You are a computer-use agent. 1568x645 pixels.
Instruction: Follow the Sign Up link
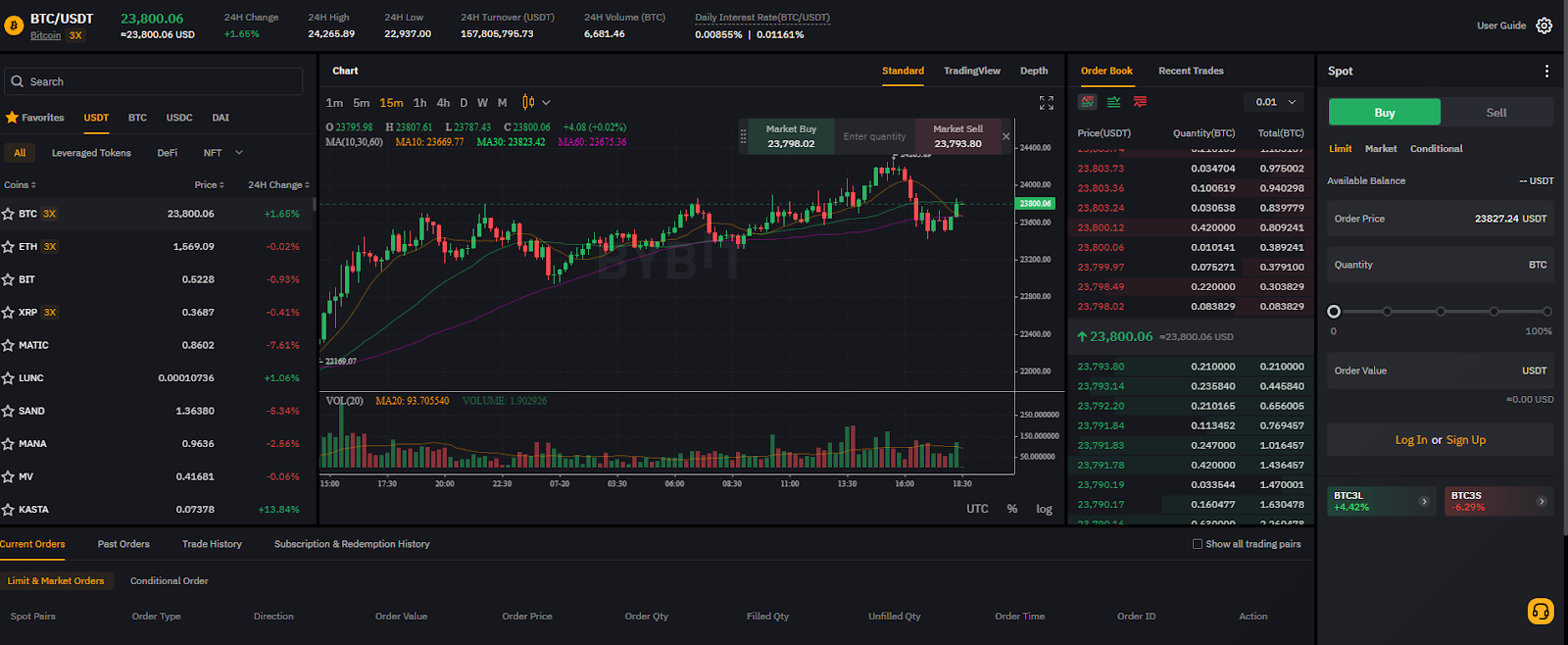tap(1466, 440)
